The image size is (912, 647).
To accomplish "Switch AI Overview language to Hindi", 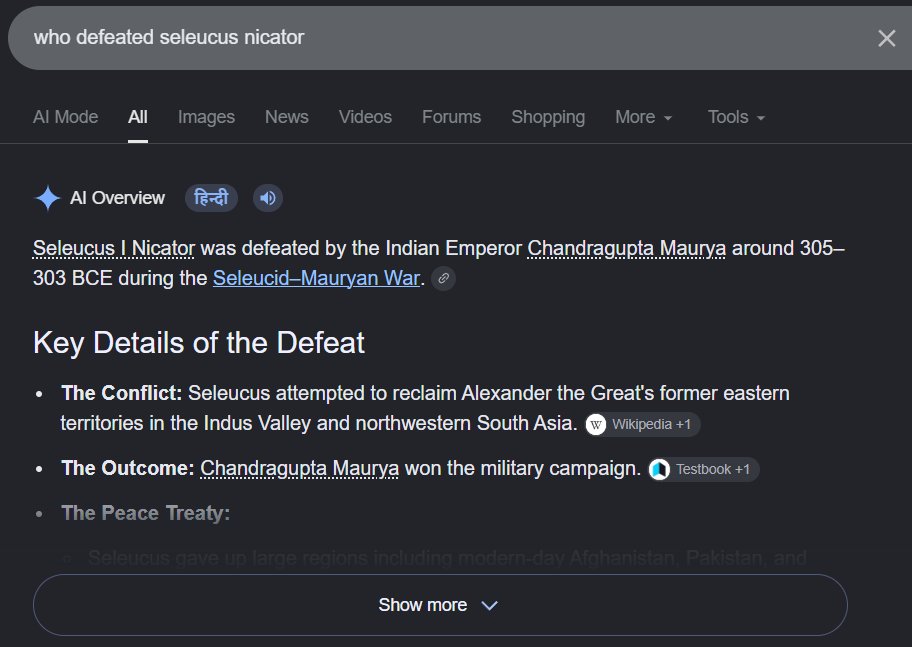I will pos(211,198).
